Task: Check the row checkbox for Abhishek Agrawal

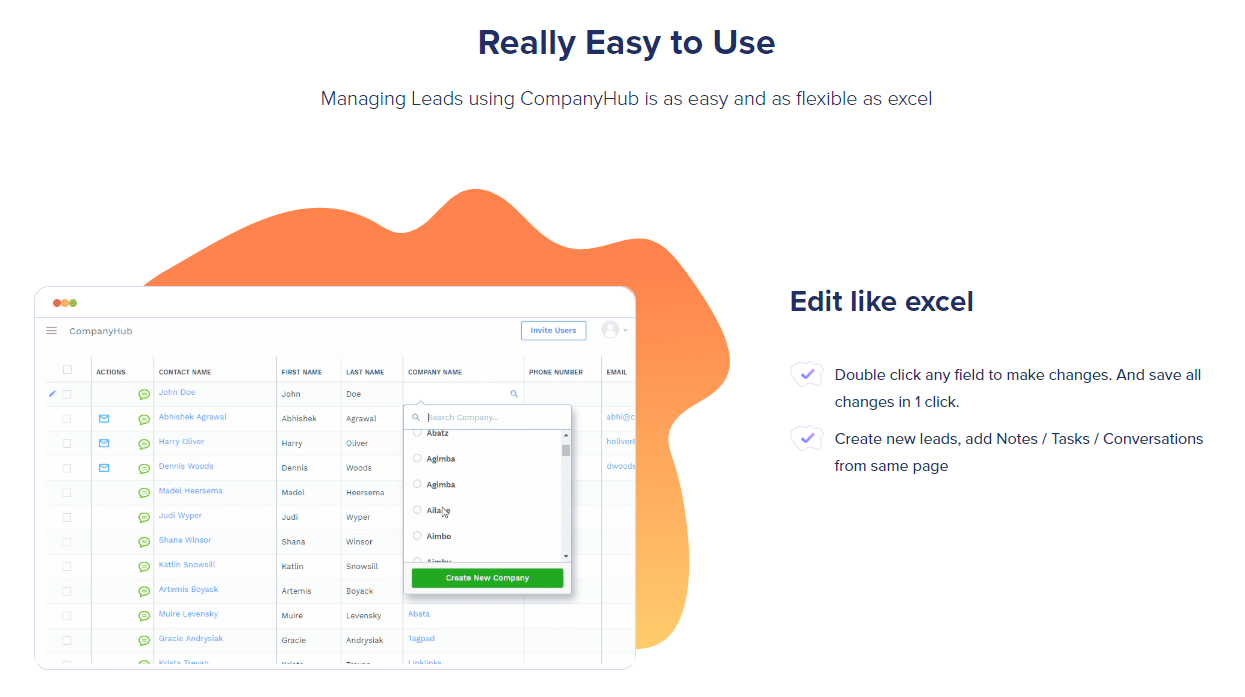Action: (67, 419)
